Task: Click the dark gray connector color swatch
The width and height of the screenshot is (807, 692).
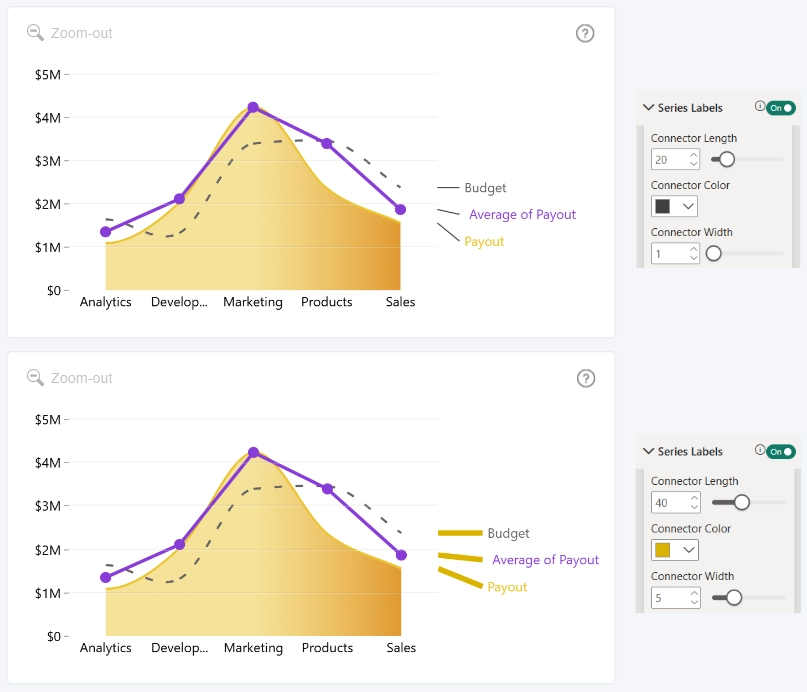Action: (662, 206)
